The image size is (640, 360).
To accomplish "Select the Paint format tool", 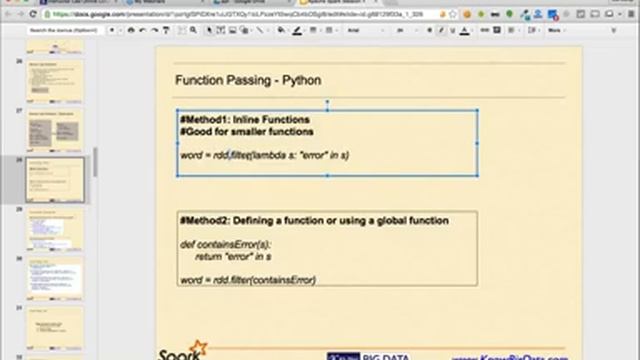I will pos(166,30).
